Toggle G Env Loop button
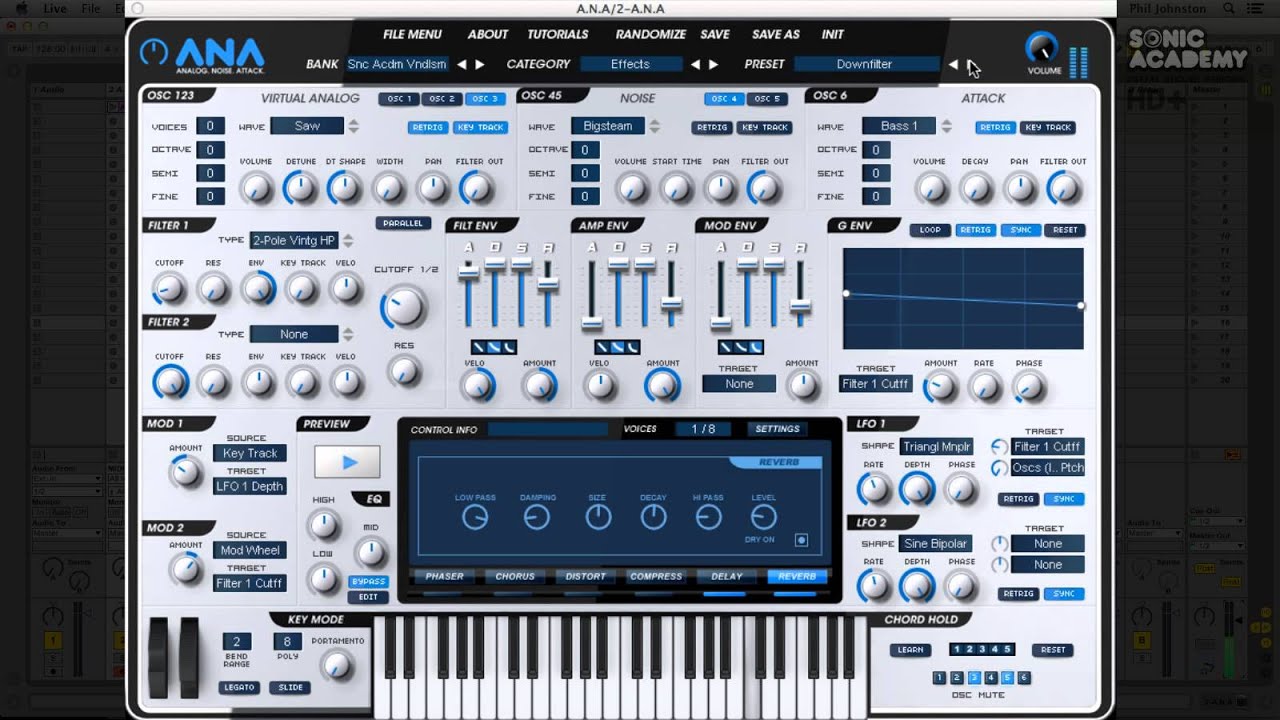This screenshot has width=1280, height=720. (x=930, y=230)
